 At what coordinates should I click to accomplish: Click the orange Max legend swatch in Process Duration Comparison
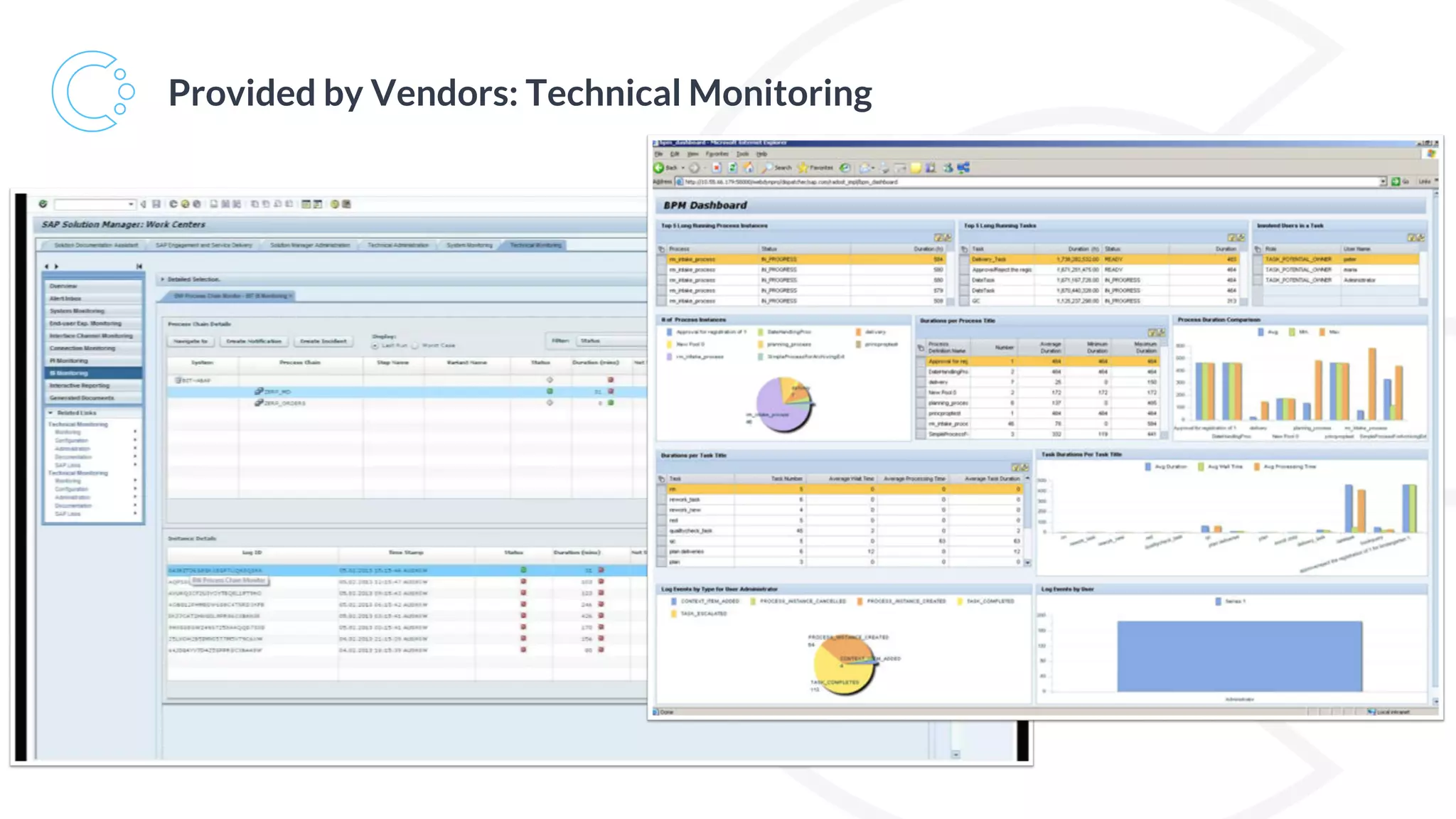pos(1322,332)
